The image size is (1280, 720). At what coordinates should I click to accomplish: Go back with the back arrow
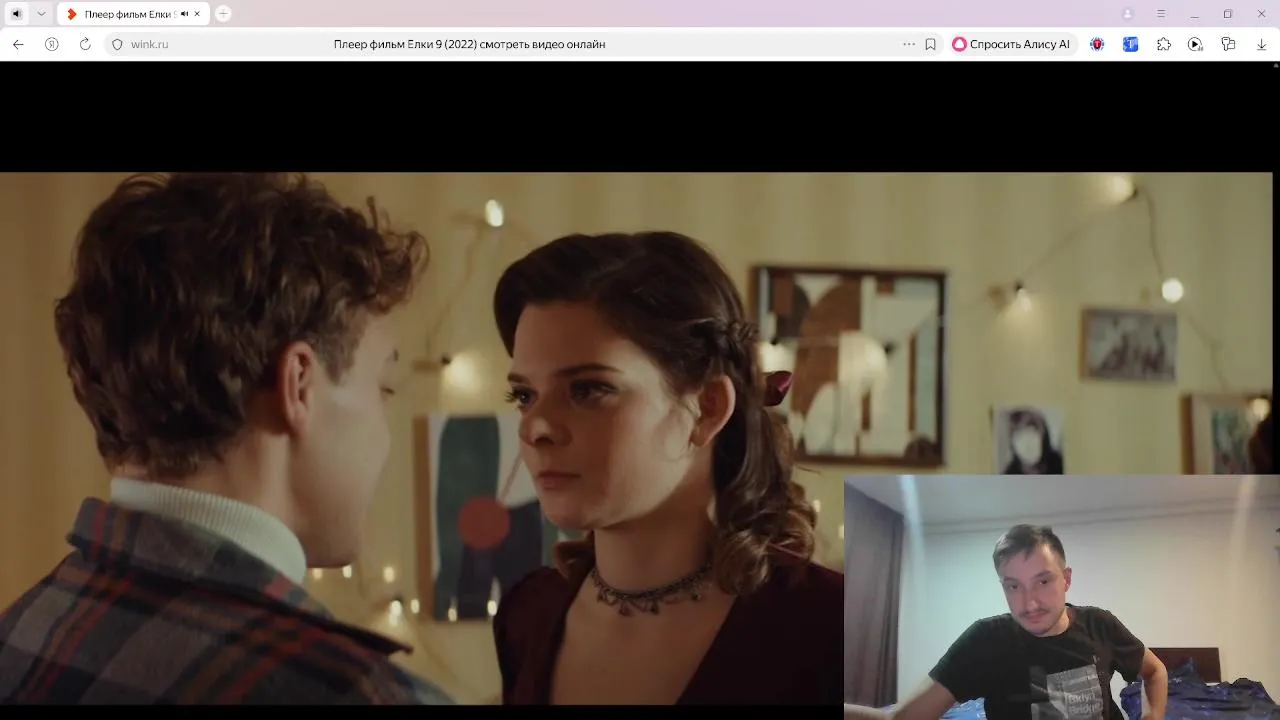[x=18, y=44]
